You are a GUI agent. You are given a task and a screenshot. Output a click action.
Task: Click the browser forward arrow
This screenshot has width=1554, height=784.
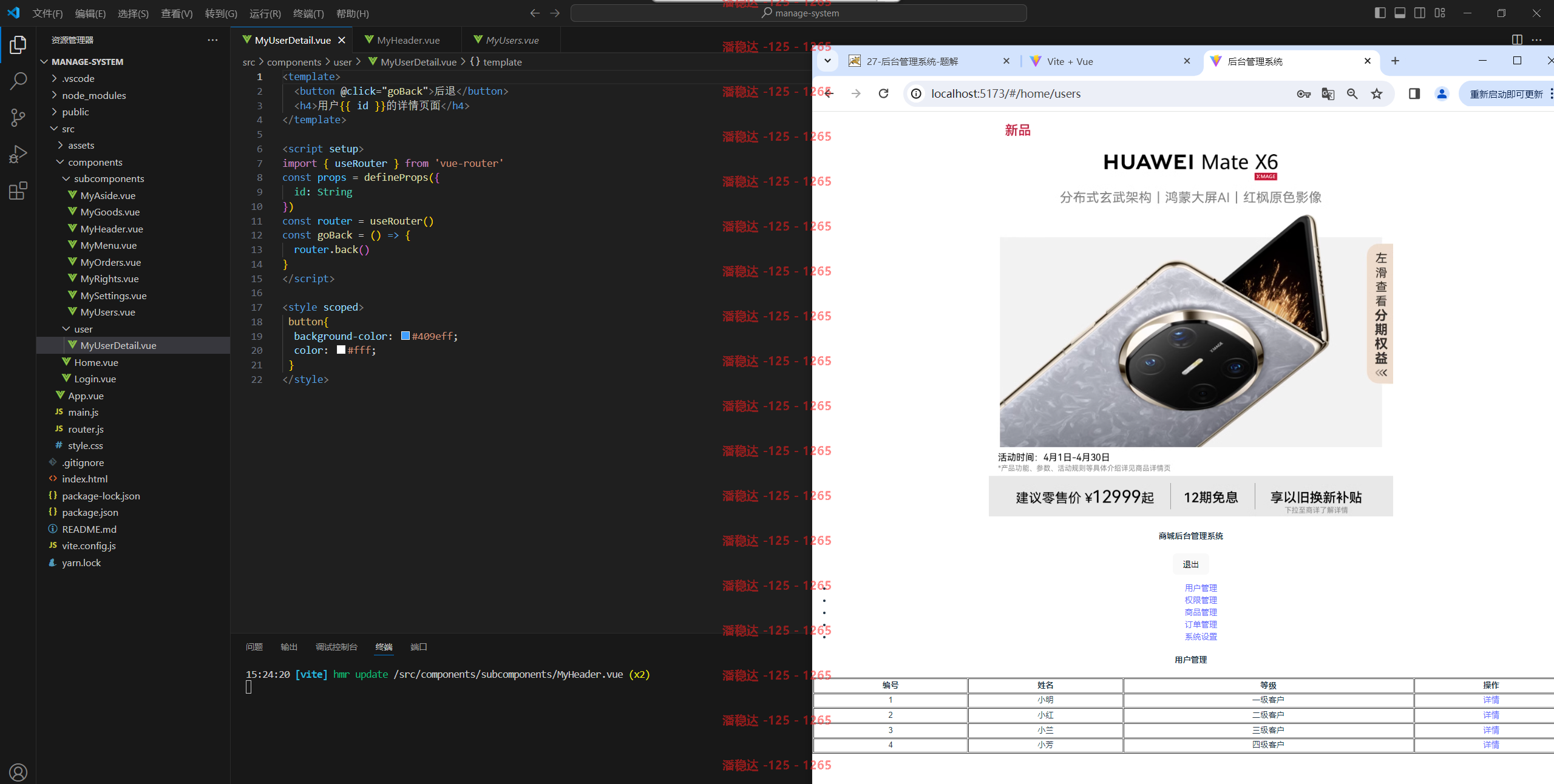[x=856, y=93]
